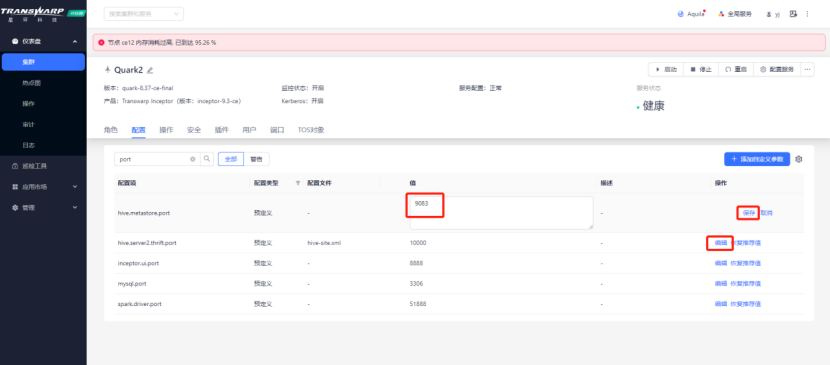Image resolution: width=830 pixels, height=365 pixels.
Task: Expand the 管理 sidebar section
Action: click(x=75, y=207)
